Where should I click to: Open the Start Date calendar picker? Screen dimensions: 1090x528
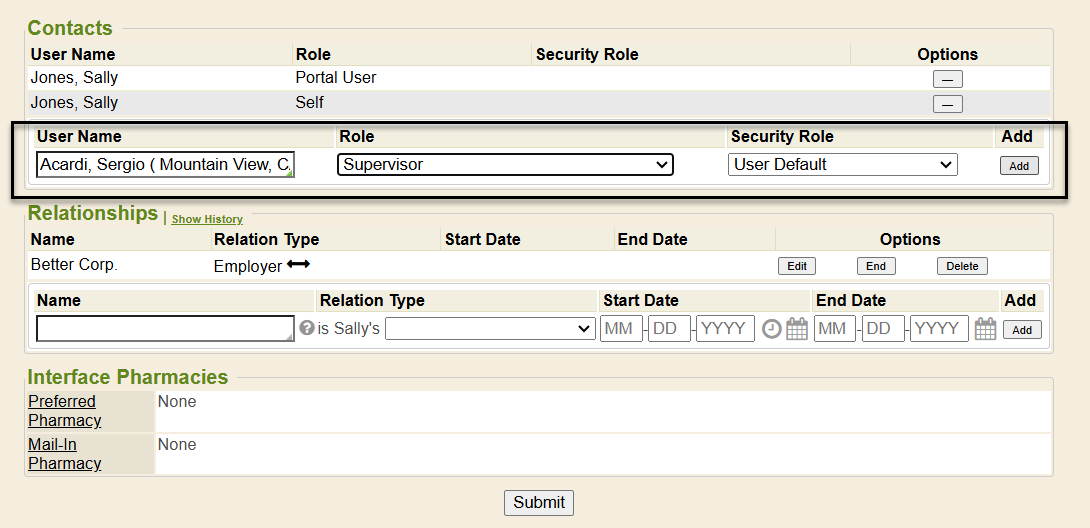coord(797,329)
